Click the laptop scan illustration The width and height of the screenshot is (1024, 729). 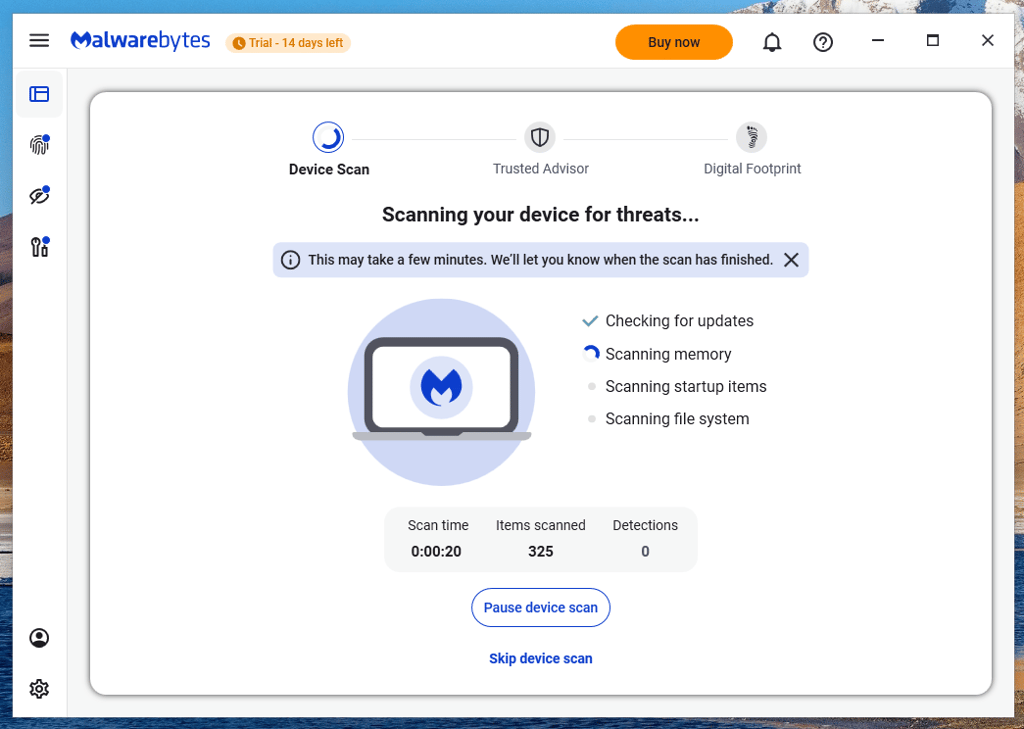click(x=441, y=392)
